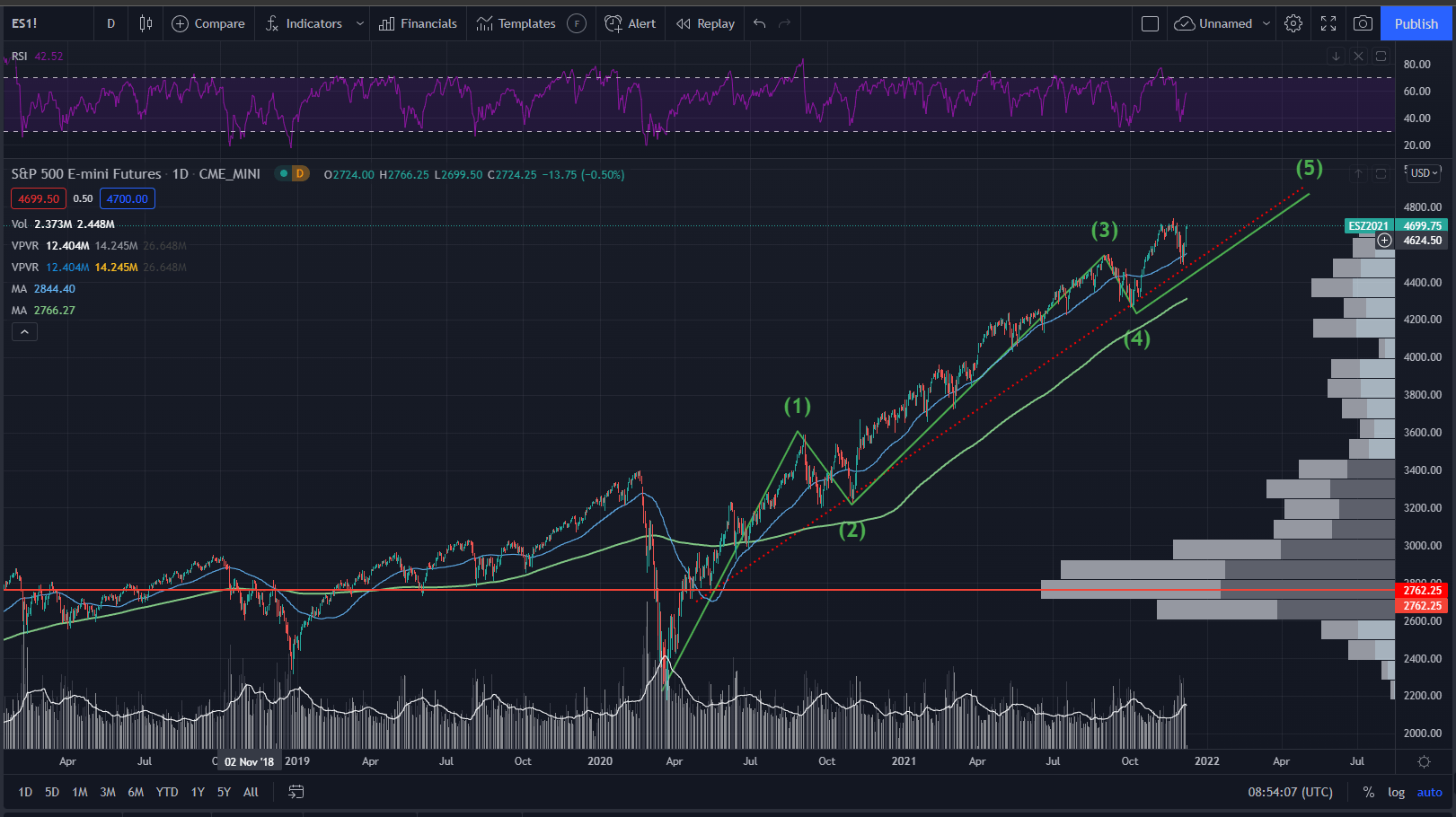The height and width of the screenshot is (817, 1456).
Task: Toggle auto scale mode
Action: 1429,792
